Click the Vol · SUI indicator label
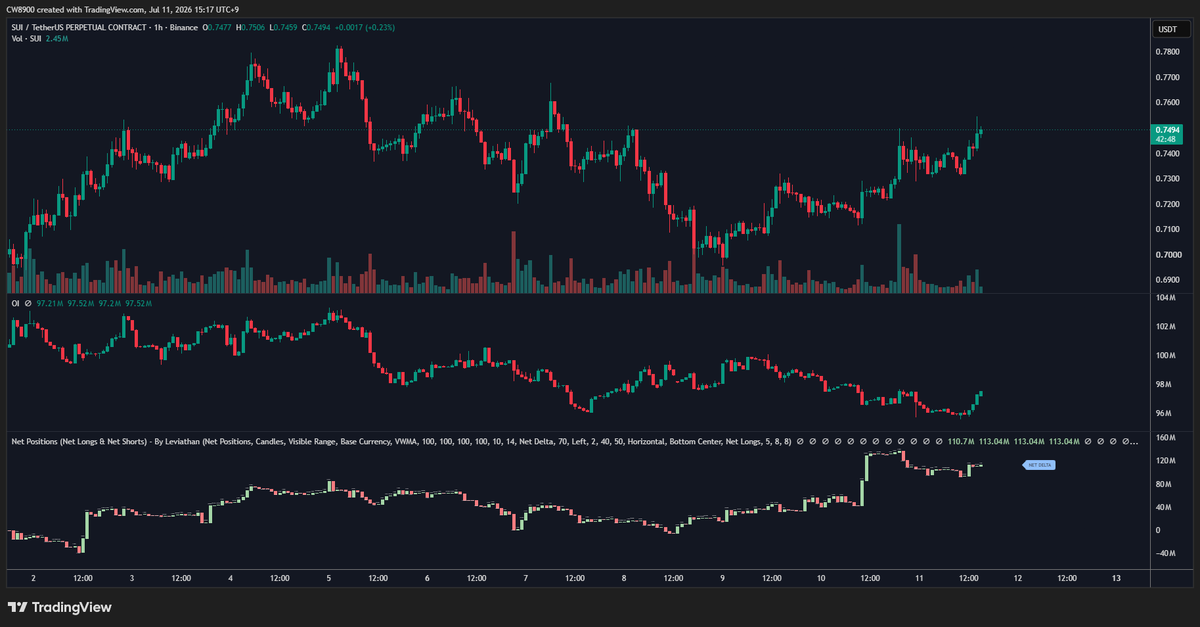 [26, 38]
